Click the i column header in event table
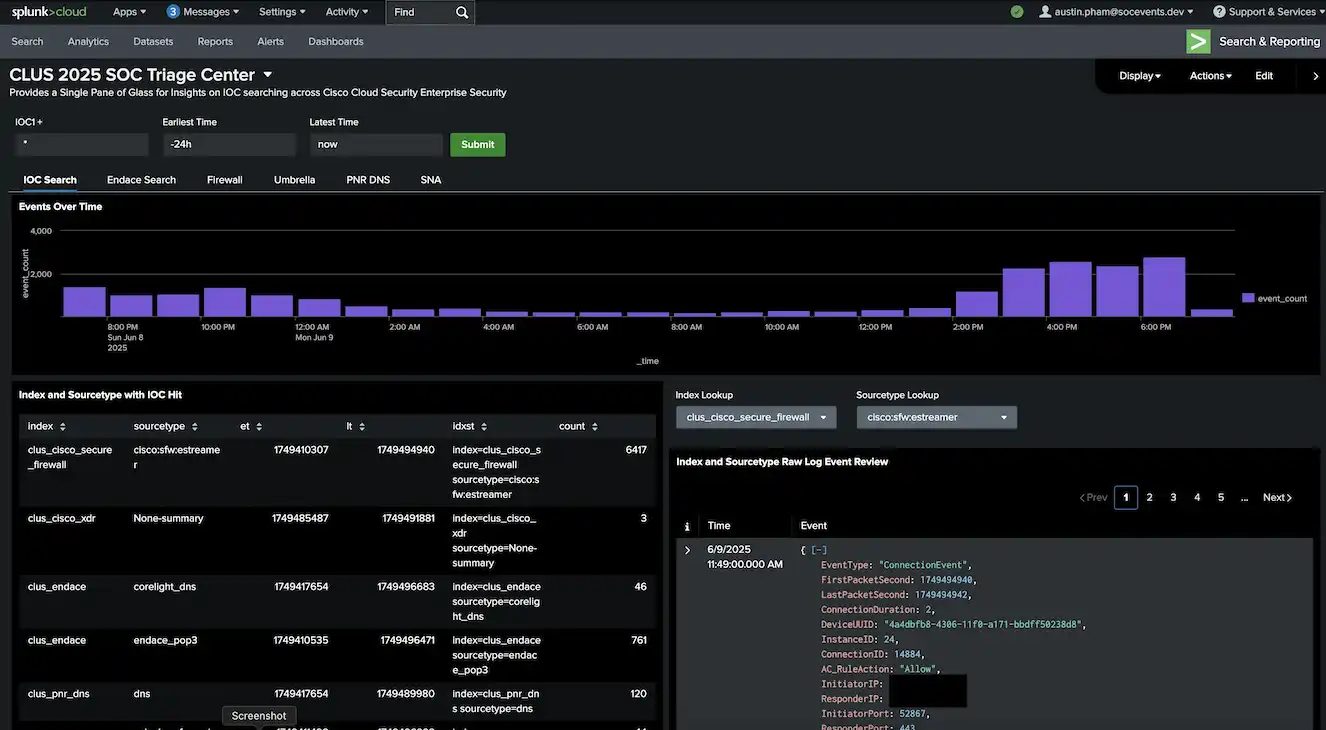1326x730 pixels. coord(687,525)
